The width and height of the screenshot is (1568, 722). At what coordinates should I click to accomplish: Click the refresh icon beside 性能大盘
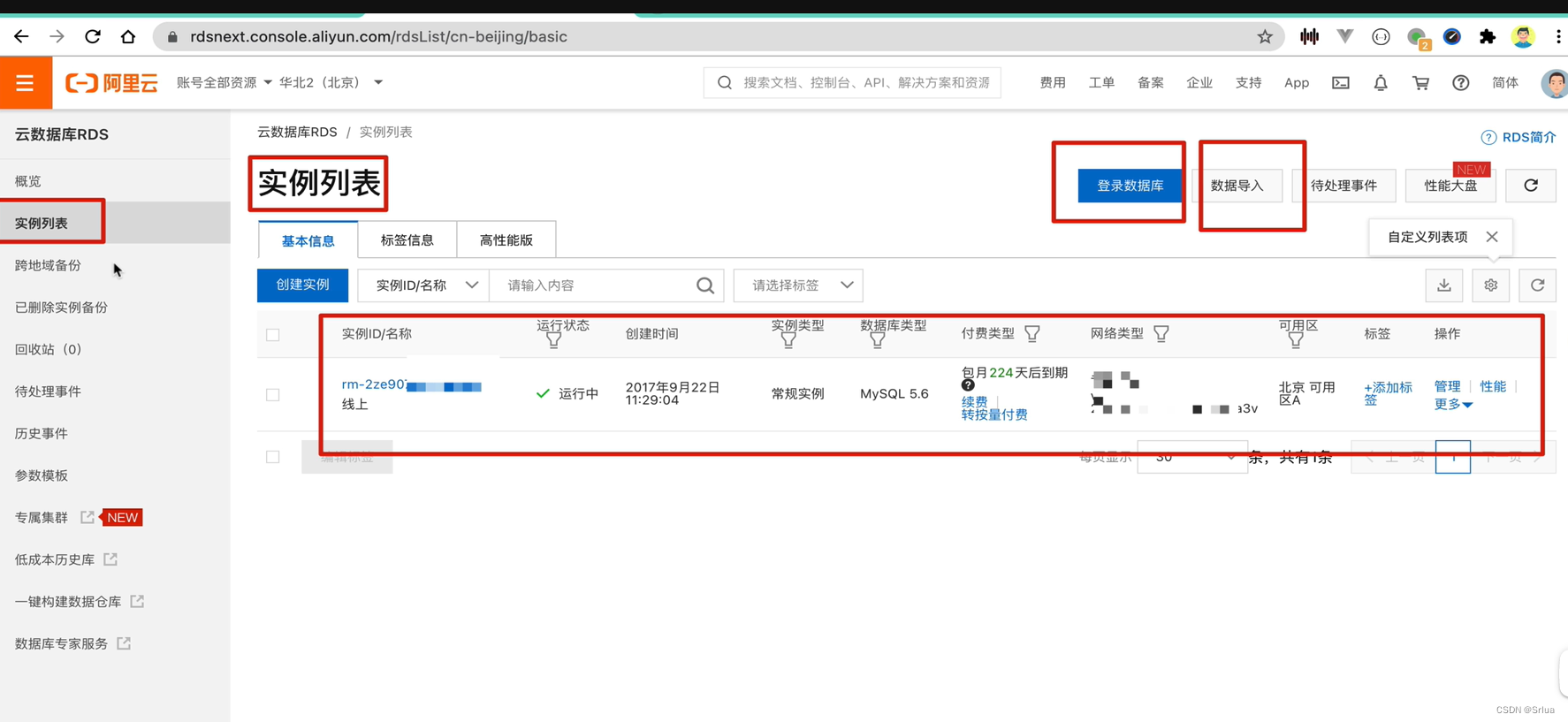tap(1531, 186)
